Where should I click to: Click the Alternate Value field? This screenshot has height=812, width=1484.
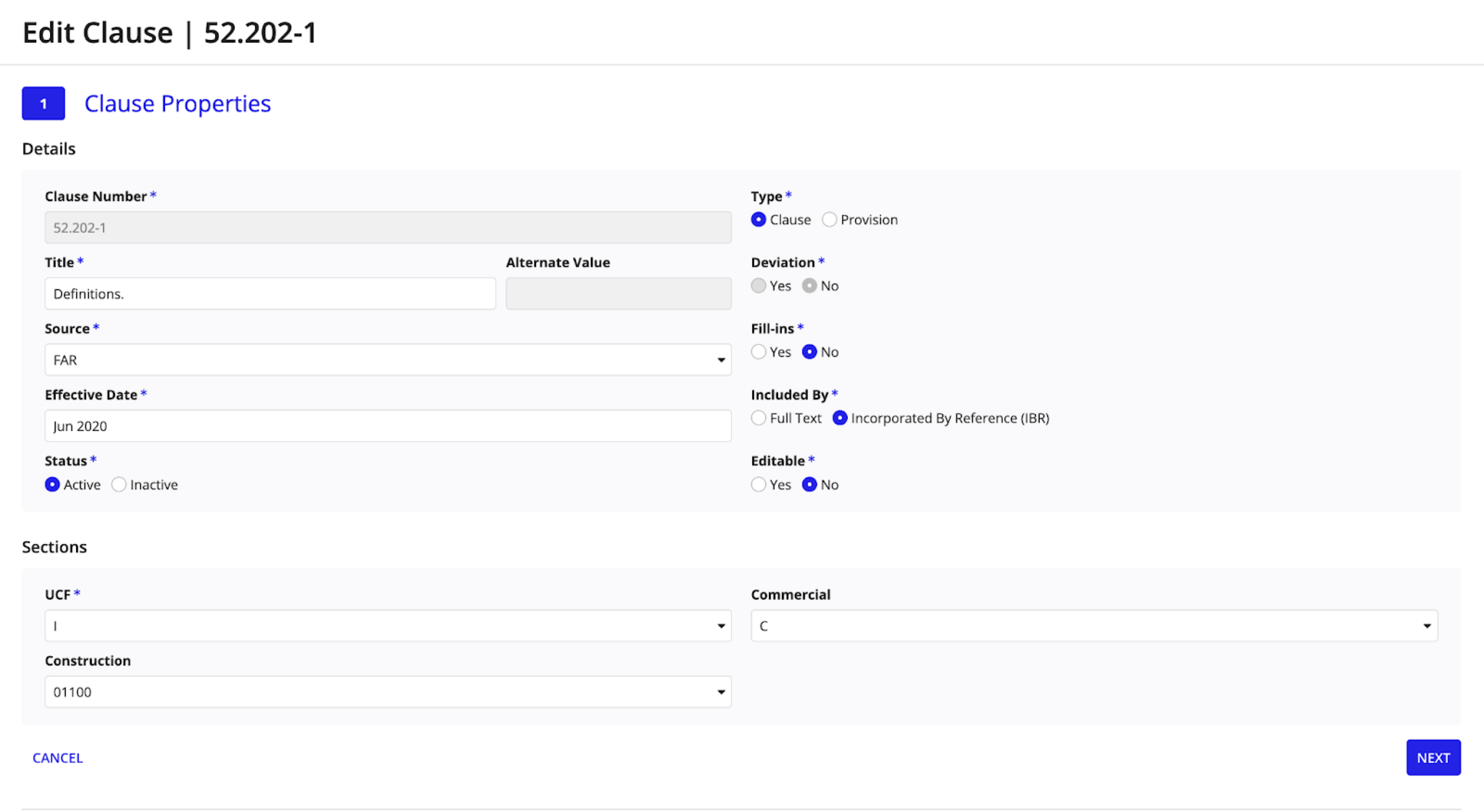click(x=619, y=294)
